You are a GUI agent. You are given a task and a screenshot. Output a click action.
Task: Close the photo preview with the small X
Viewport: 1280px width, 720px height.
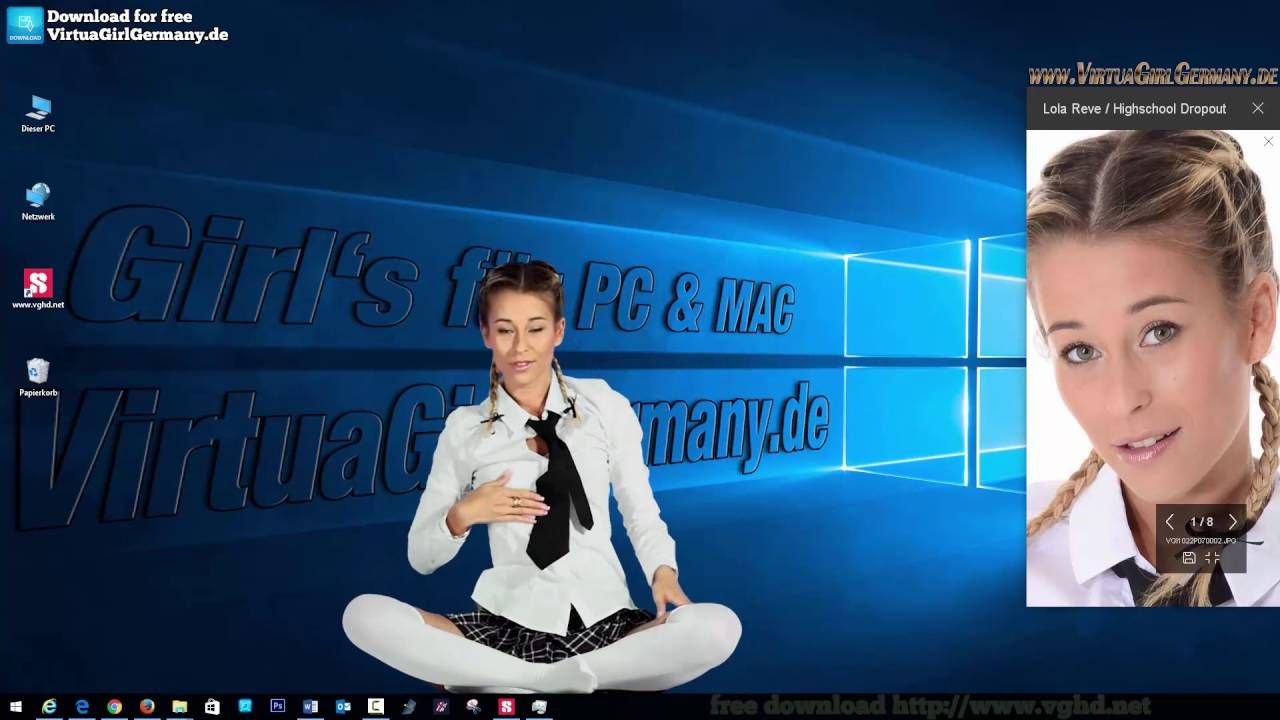coord(1268,142)
